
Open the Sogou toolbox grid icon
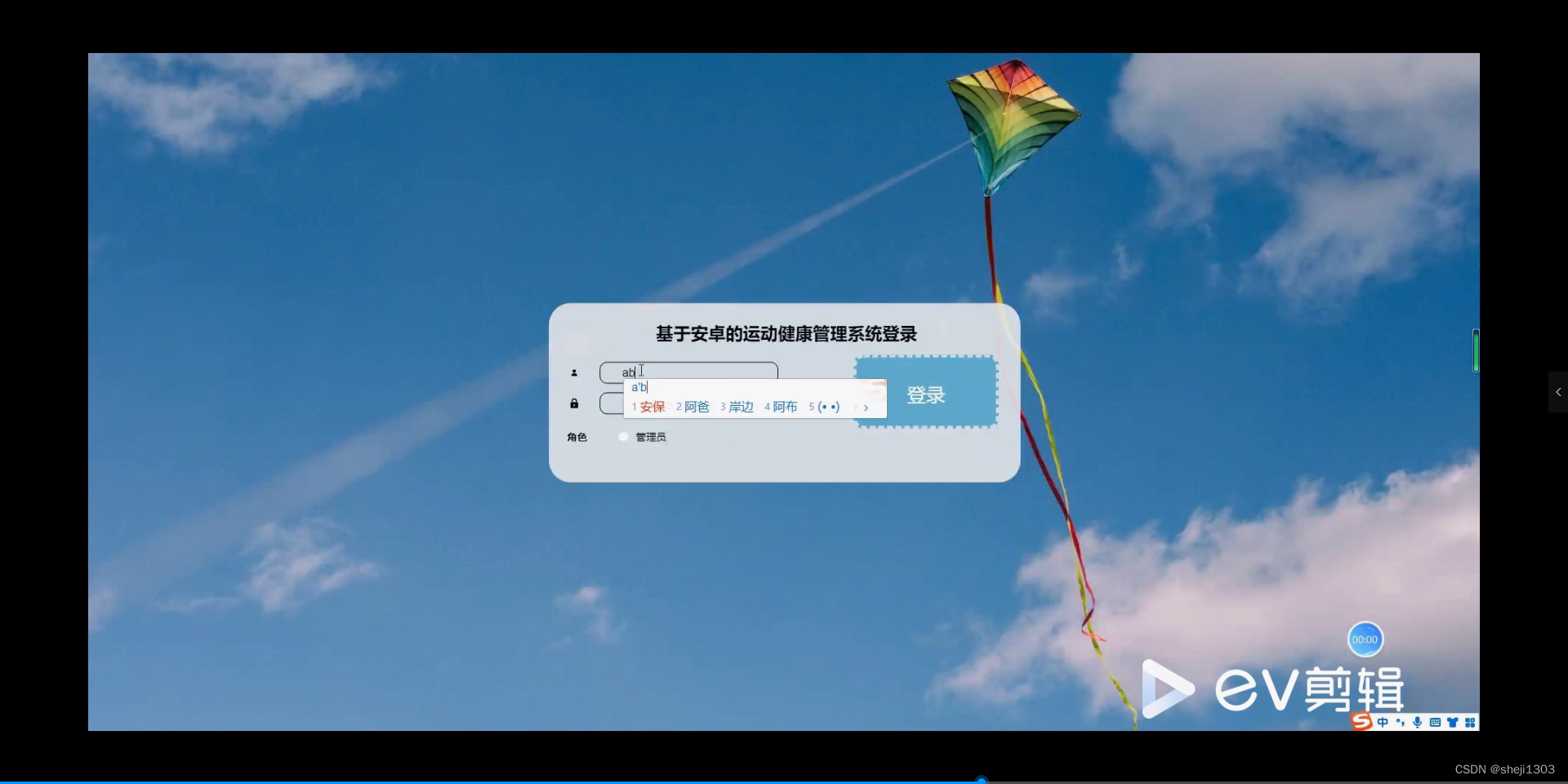(x=1470, y=722)
